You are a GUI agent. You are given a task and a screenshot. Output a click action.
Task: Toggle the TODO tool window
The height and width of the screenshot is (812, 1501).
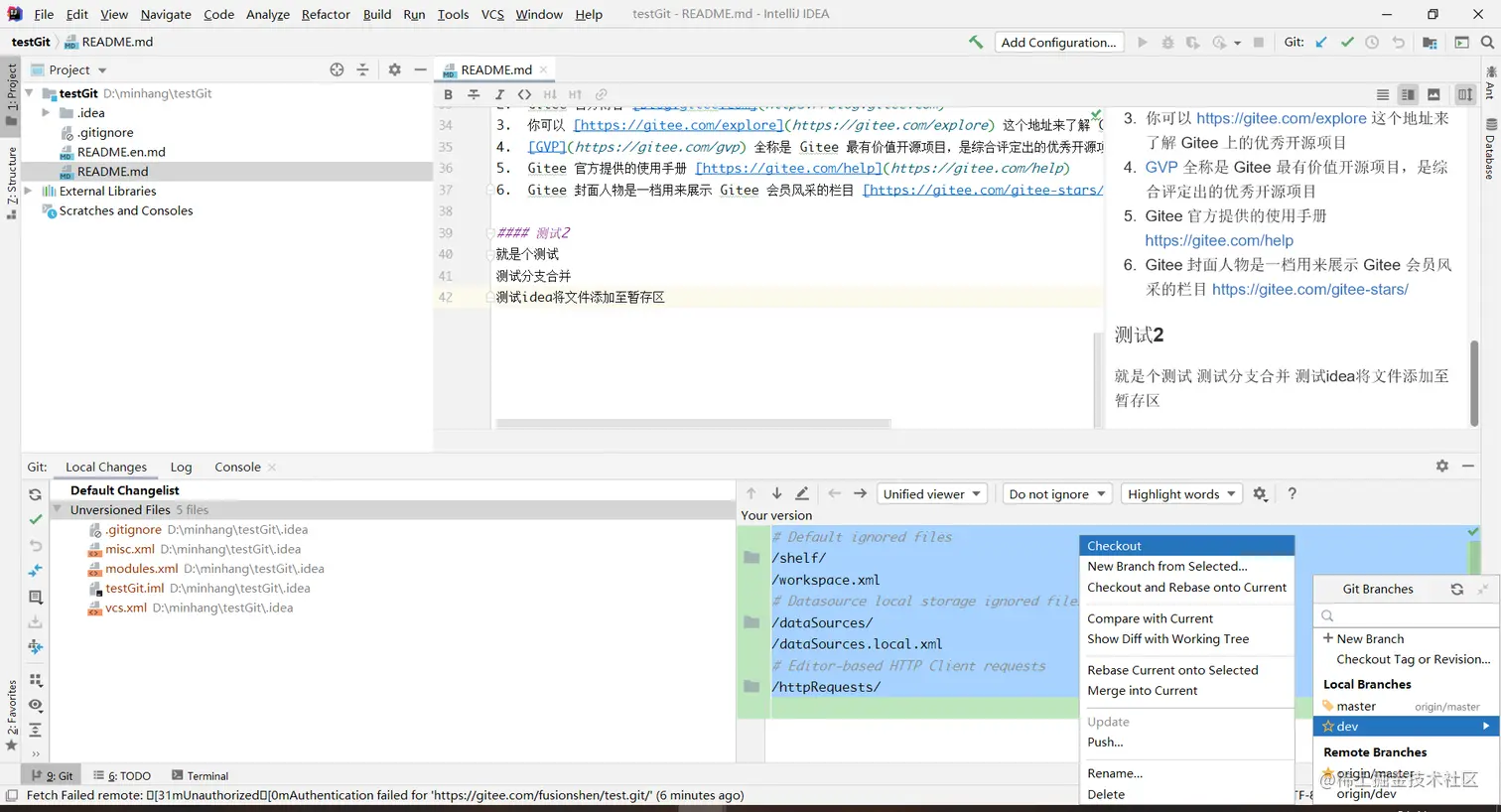point(122,776)
